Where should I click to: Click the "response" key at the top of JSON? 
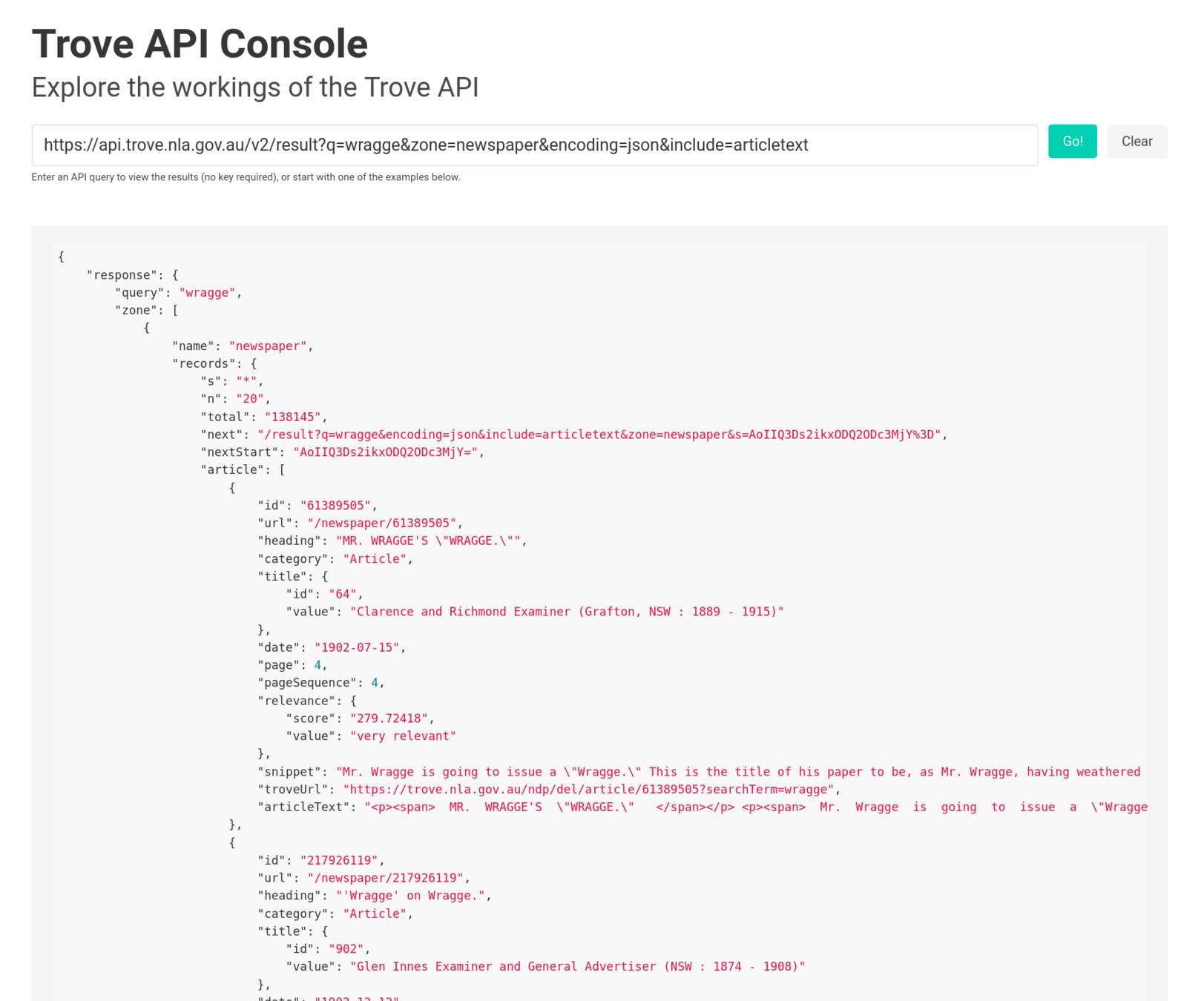point(122,275)
